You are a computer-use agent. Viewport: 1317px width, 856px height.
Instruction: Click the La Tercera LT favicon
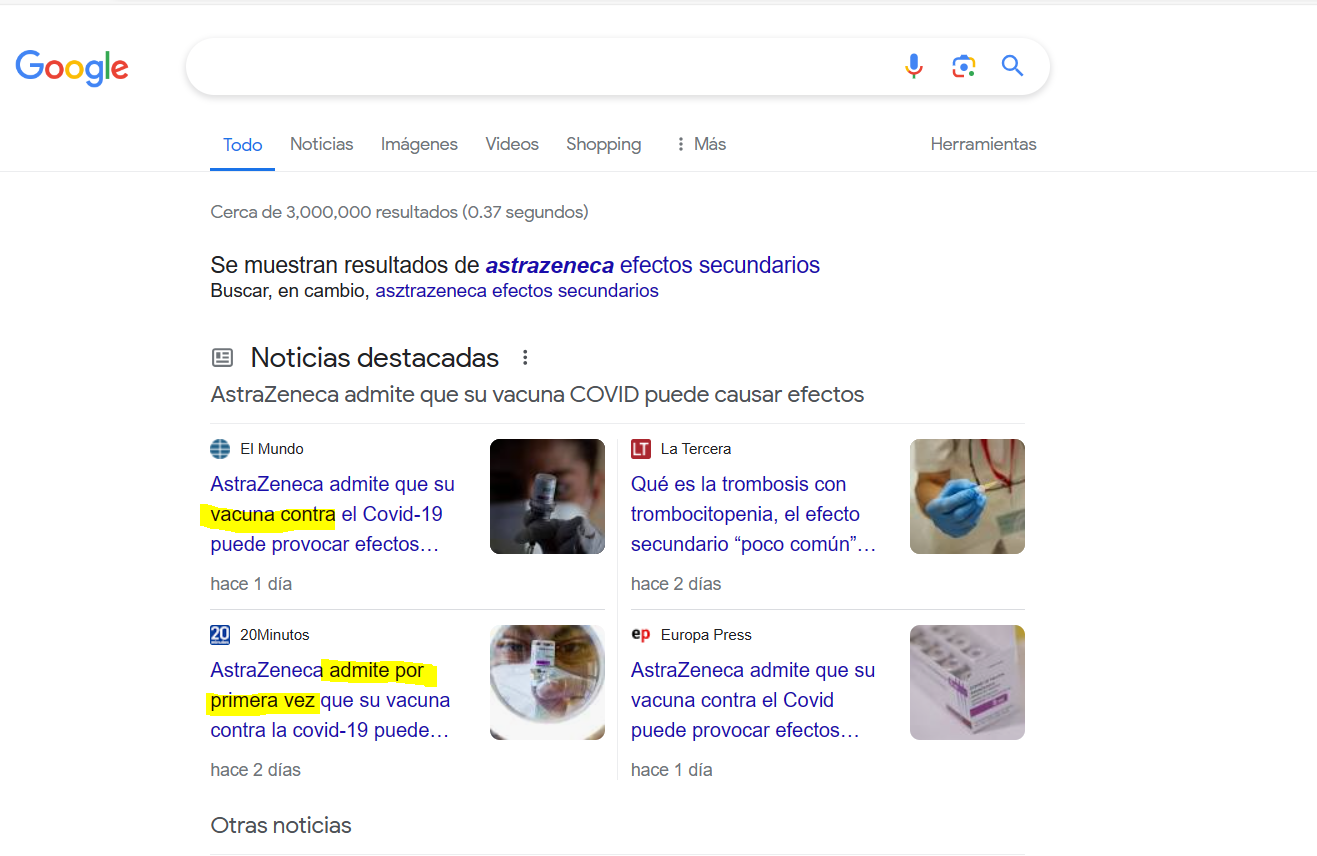[641, 449]
